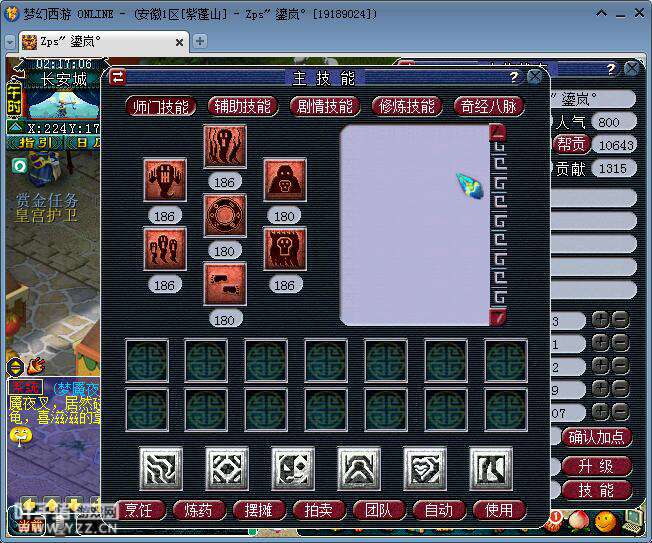Image resolution: width=652 pixels, height=543 pixels.
Task: Click the 指引 button under the minimap
Action: pos(35,143)
